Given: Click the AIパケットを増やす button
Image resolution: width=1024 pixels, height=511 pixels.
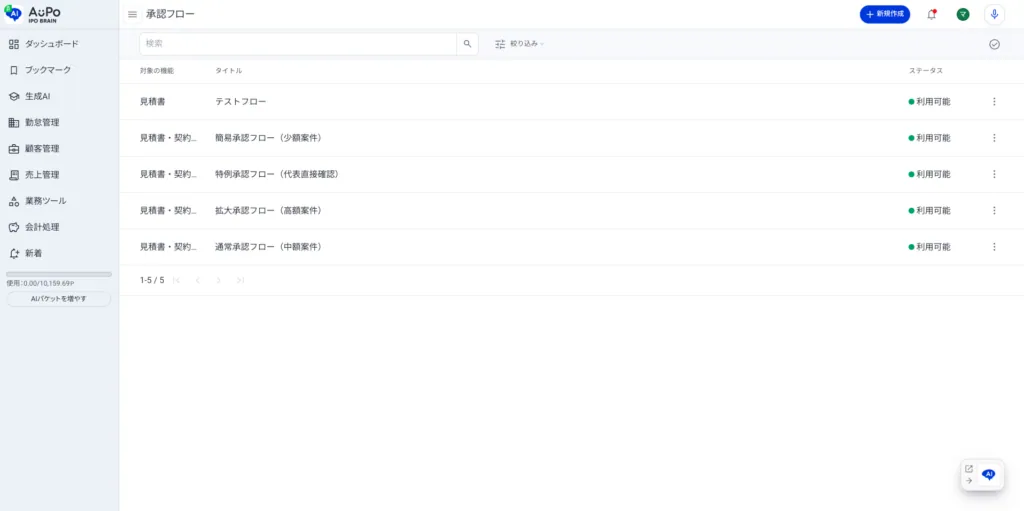Looking at the screenshot, I should click(59, 299).
